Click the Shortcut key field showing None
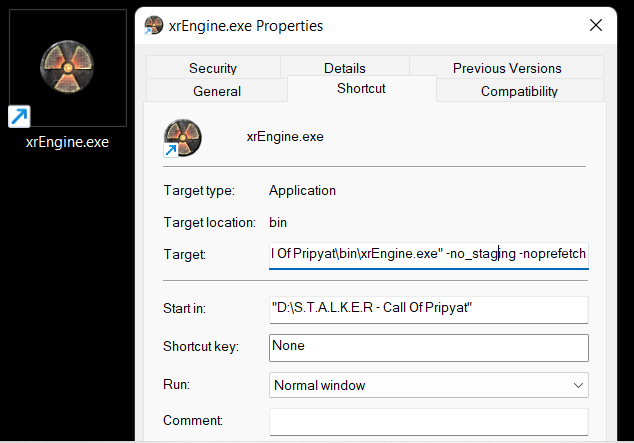The height and width of the screenshot is (443, 634). point(428,346)
